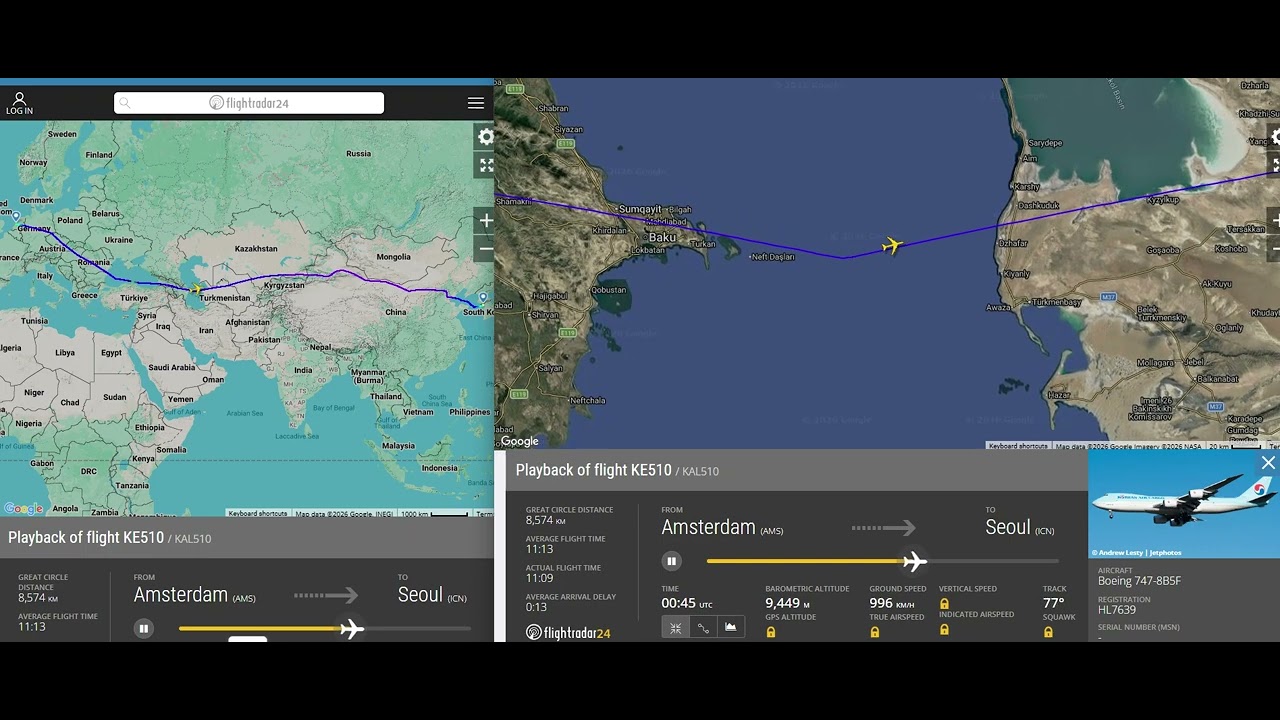Click the Mongolia label on left map

pyautogui.click(x=394, y=257)
